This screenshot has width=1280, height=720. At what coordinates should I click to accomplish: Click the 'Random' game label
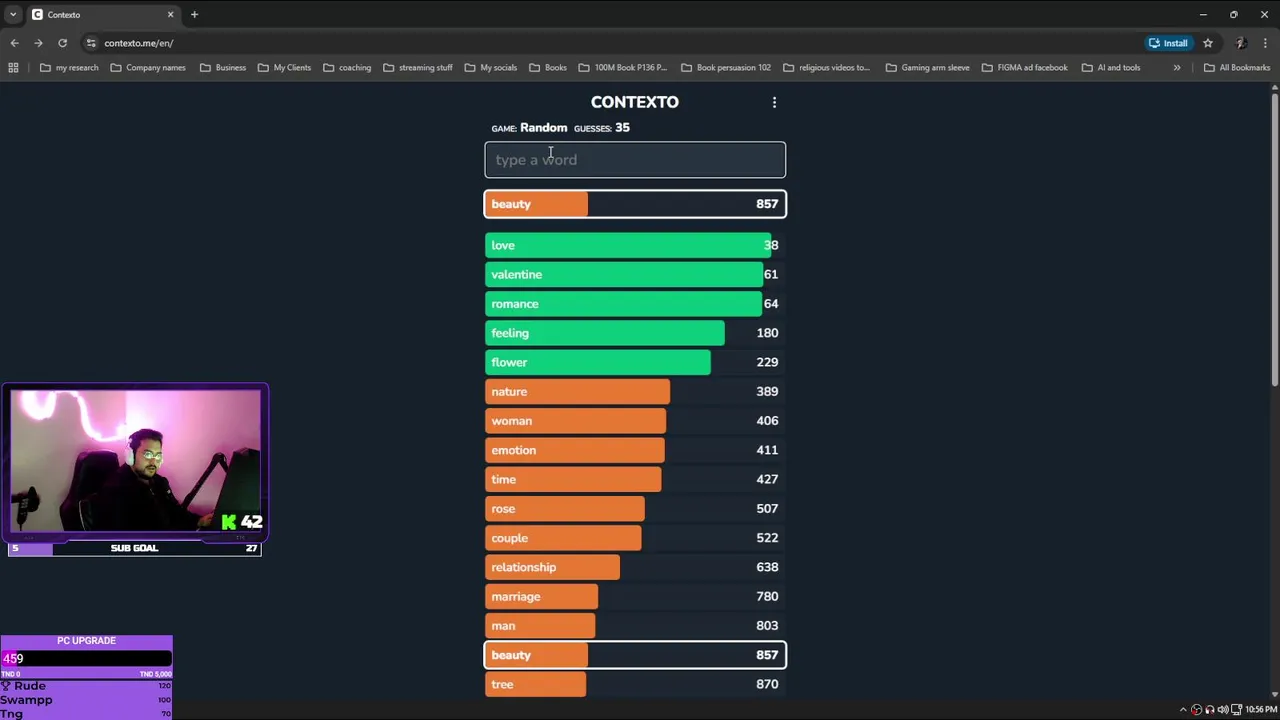[543, 128]
